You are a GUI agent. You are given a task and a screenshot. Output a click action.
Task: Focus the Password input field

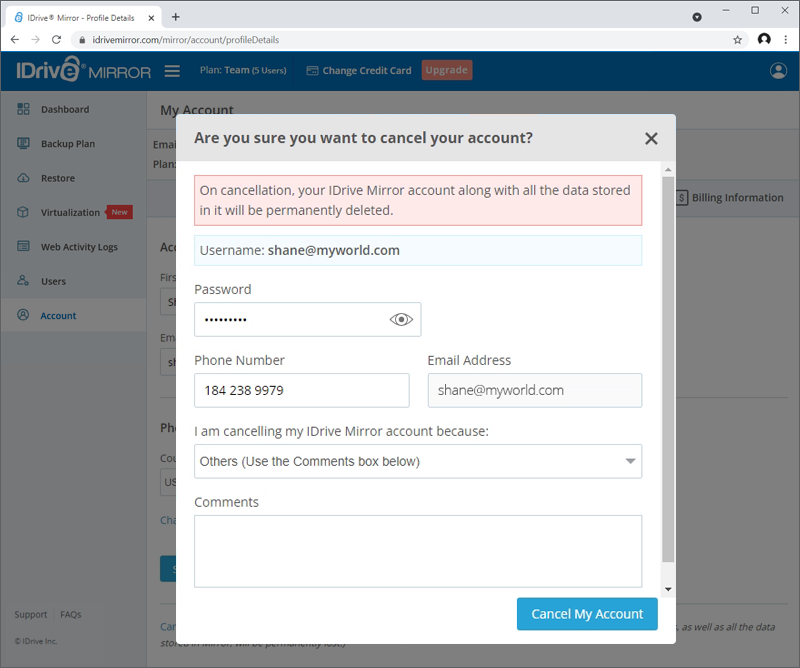click(307, 319)
